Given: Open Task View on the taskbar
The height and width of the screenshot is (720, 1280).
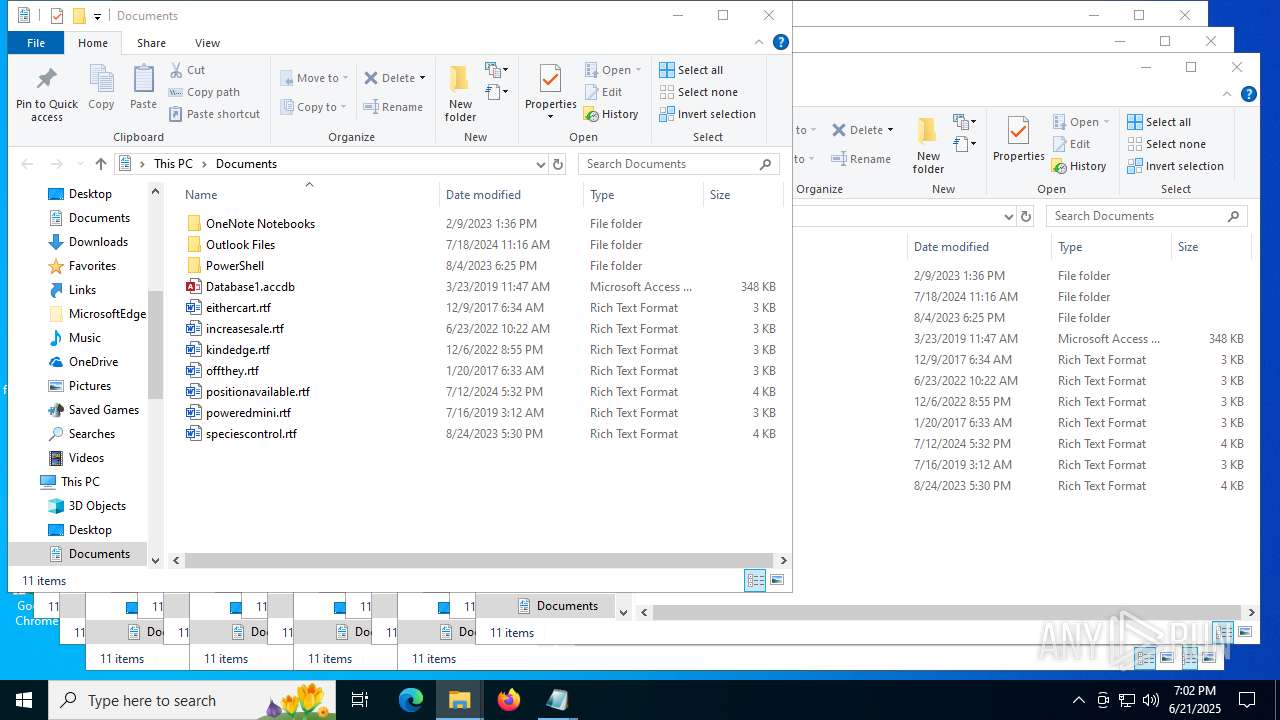Looking at the screenshot, I should pyautogui.click(x=361, y=700).
